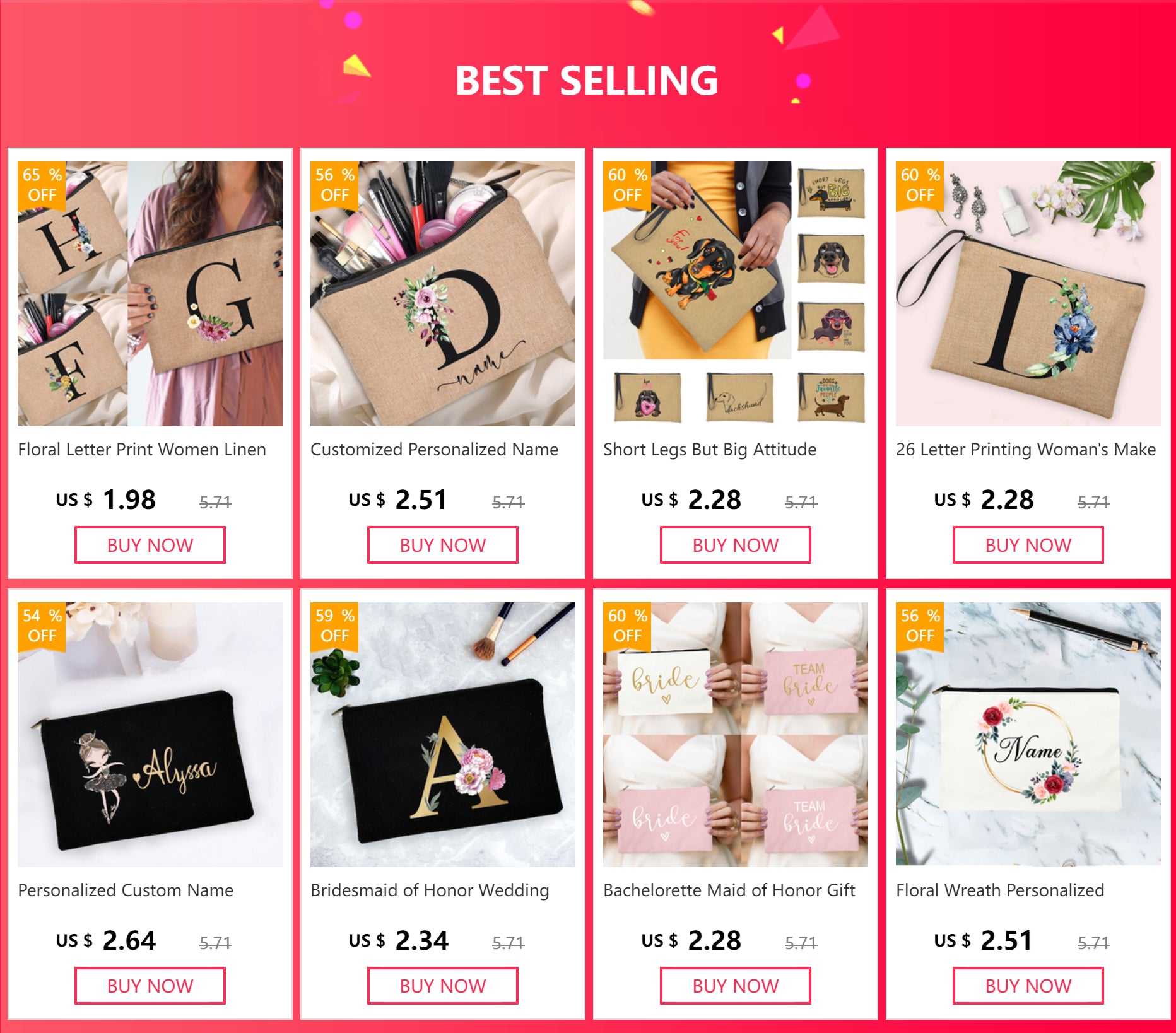This screenshot has height=1033, width=1176.
Task: Open the black Alyssa ballerina pouch image
Action: coord(150,735)
